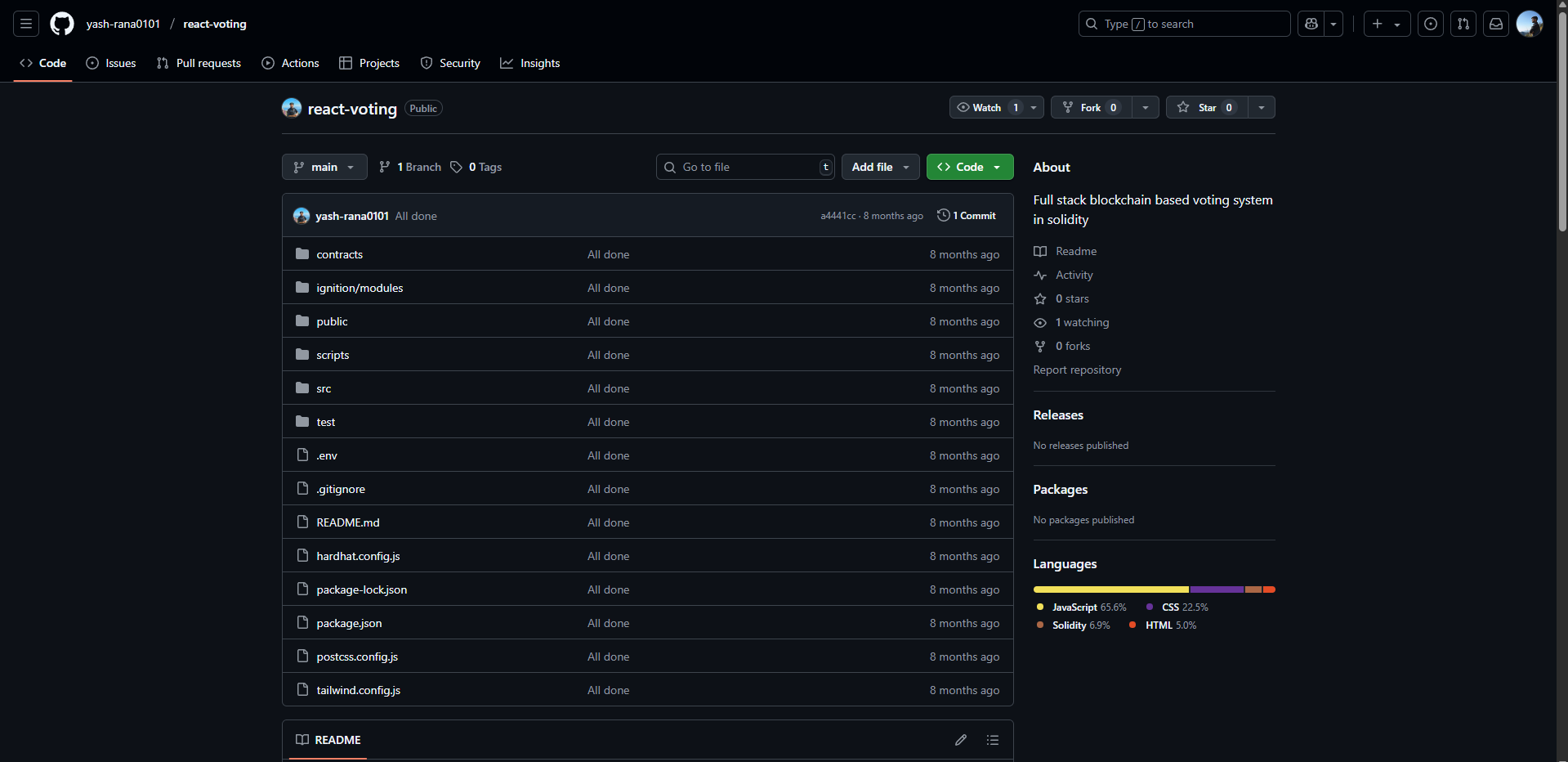This screenshot has width=1568, height=762.
Task: Open the 1 Commit history link
Action: coord(967,216)
